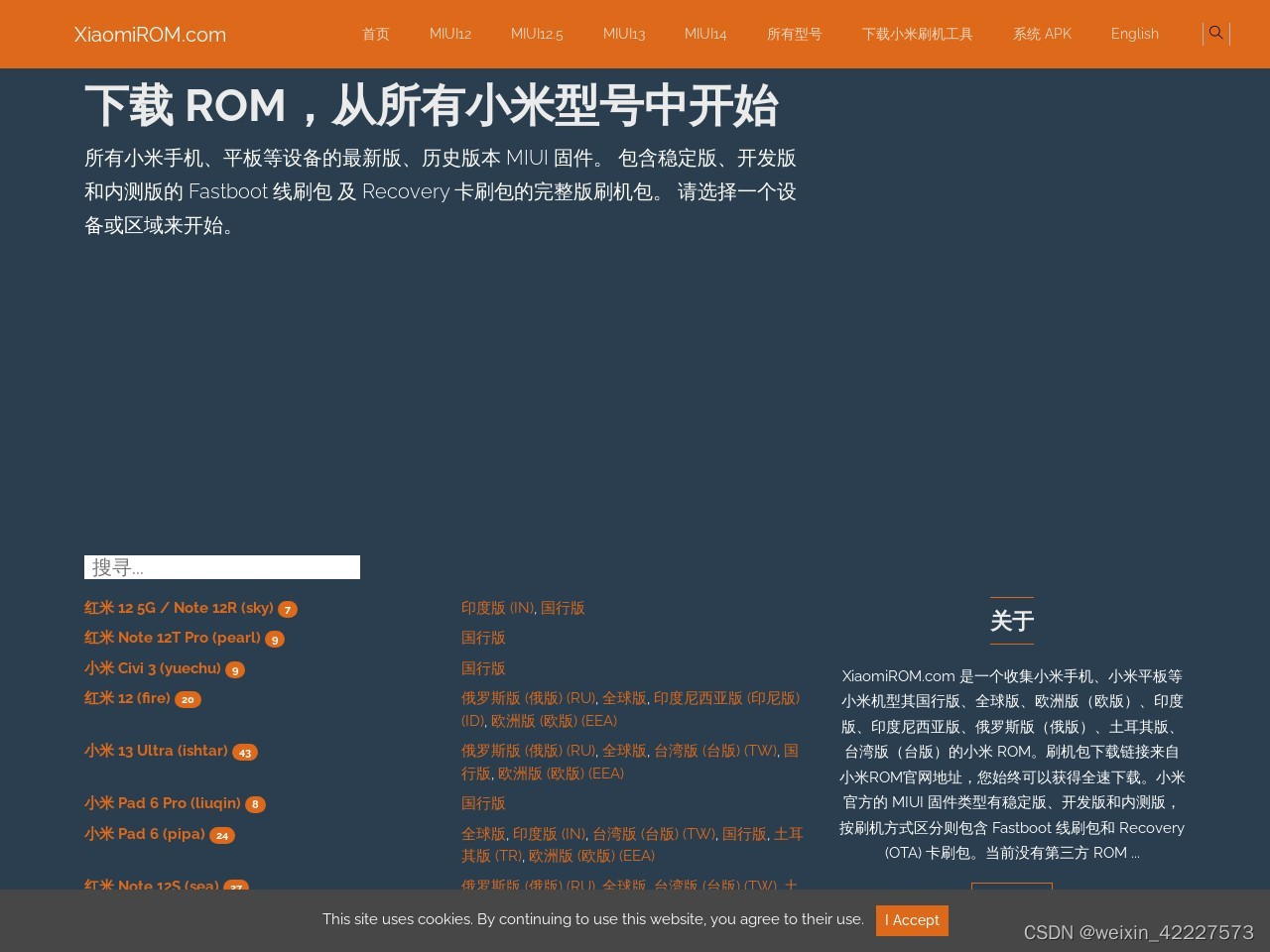1270x952 pixels.
Task: Select 国行版 for 红米 Note 12T Pro
Action: [x=483, y=638]
